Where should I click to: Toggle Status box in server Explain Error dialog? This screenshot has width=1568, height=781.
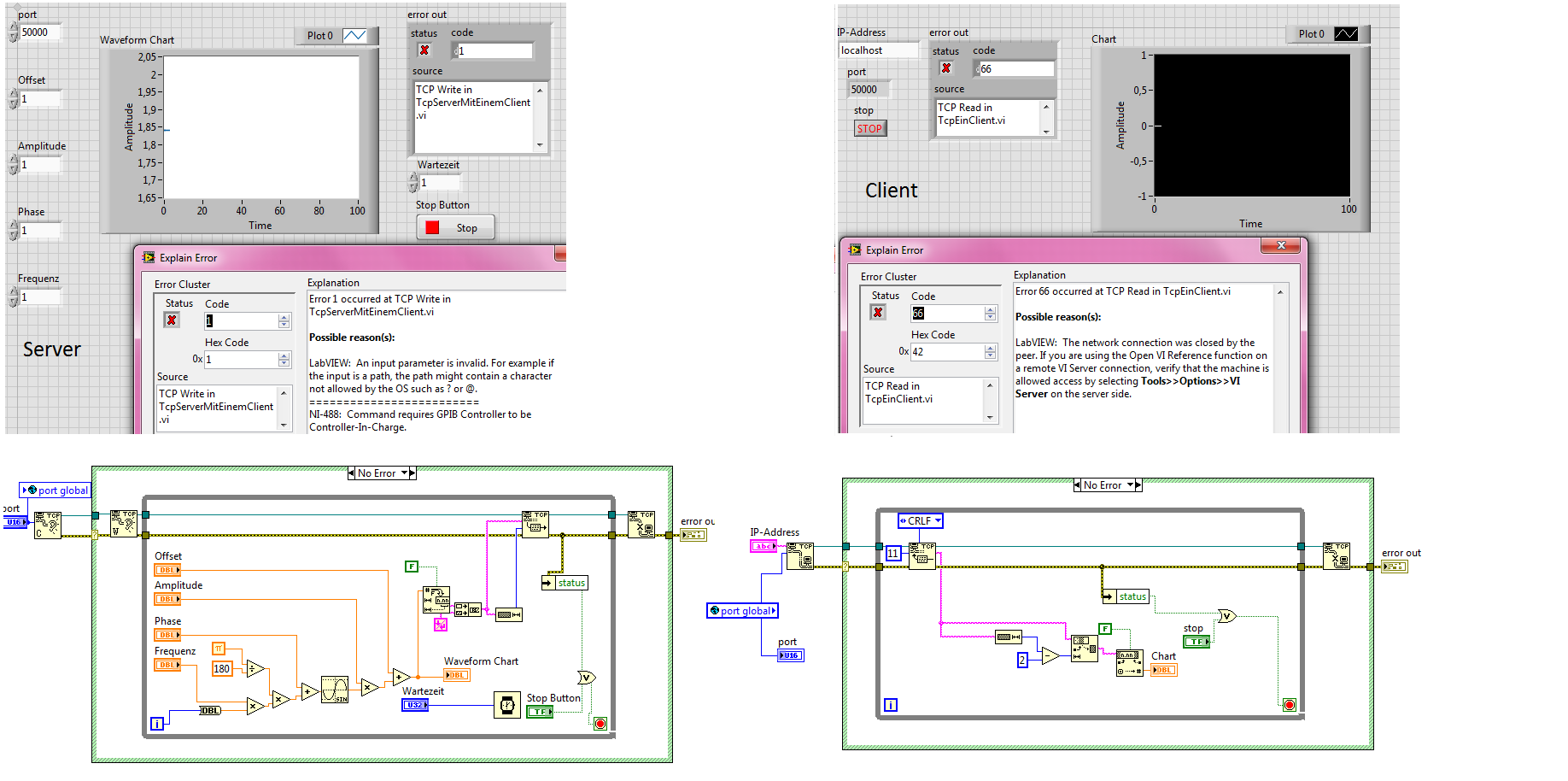pos(172,320)
